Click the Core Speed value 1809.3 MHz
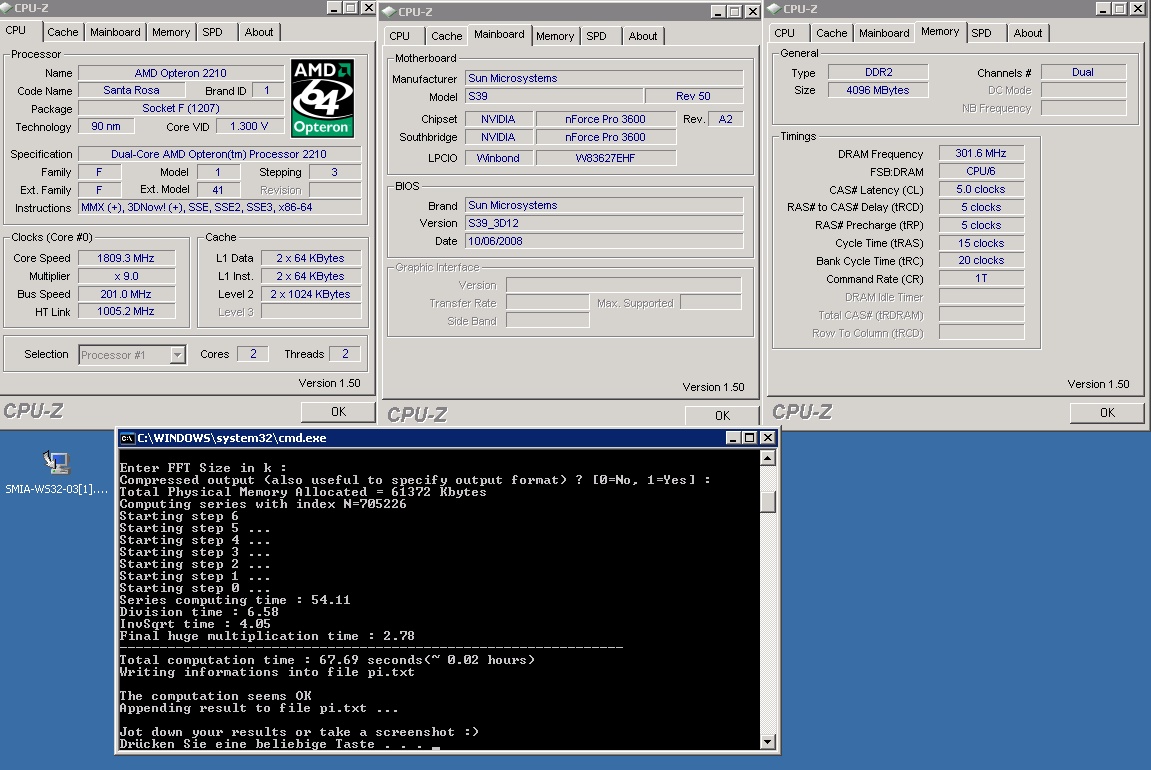 point(126,258)
